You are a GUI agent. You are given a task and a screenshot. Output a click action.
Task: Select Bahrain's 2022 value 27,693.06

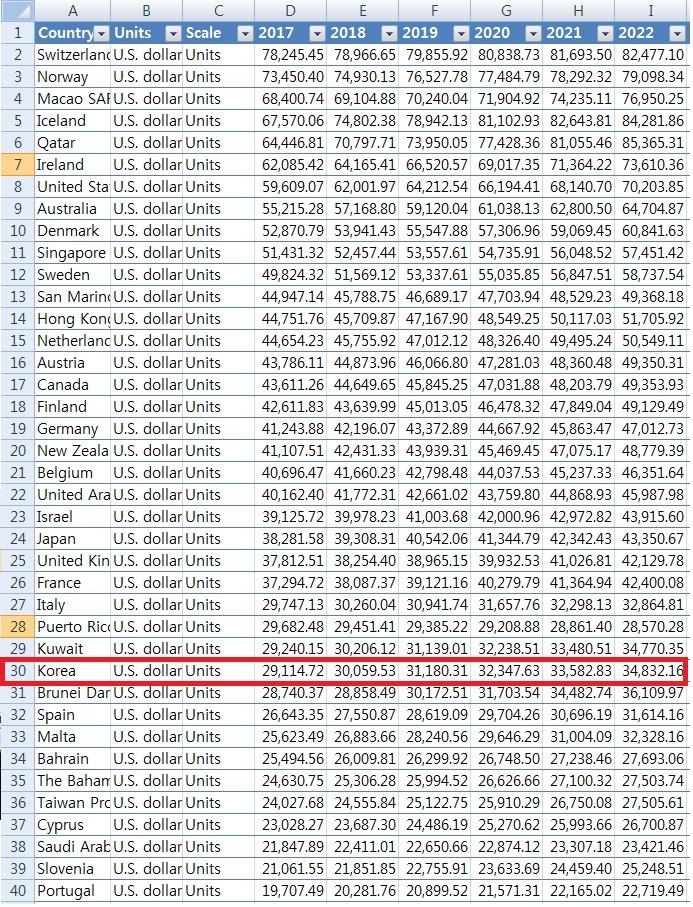click(651, 759)
